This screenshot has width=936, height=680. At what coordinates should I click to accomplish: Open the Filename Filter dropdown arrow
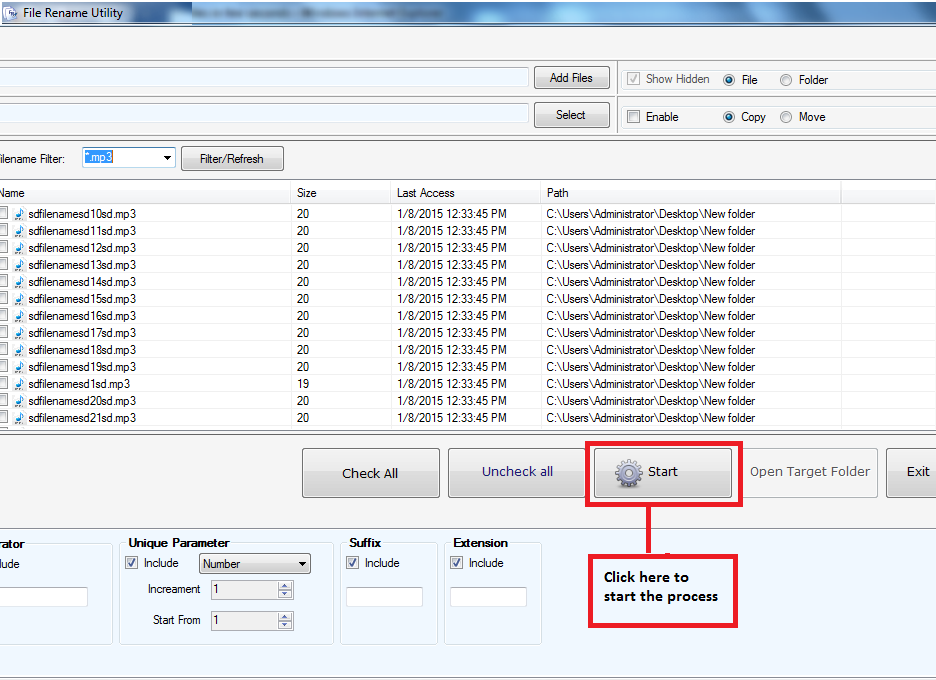[167, 158]
